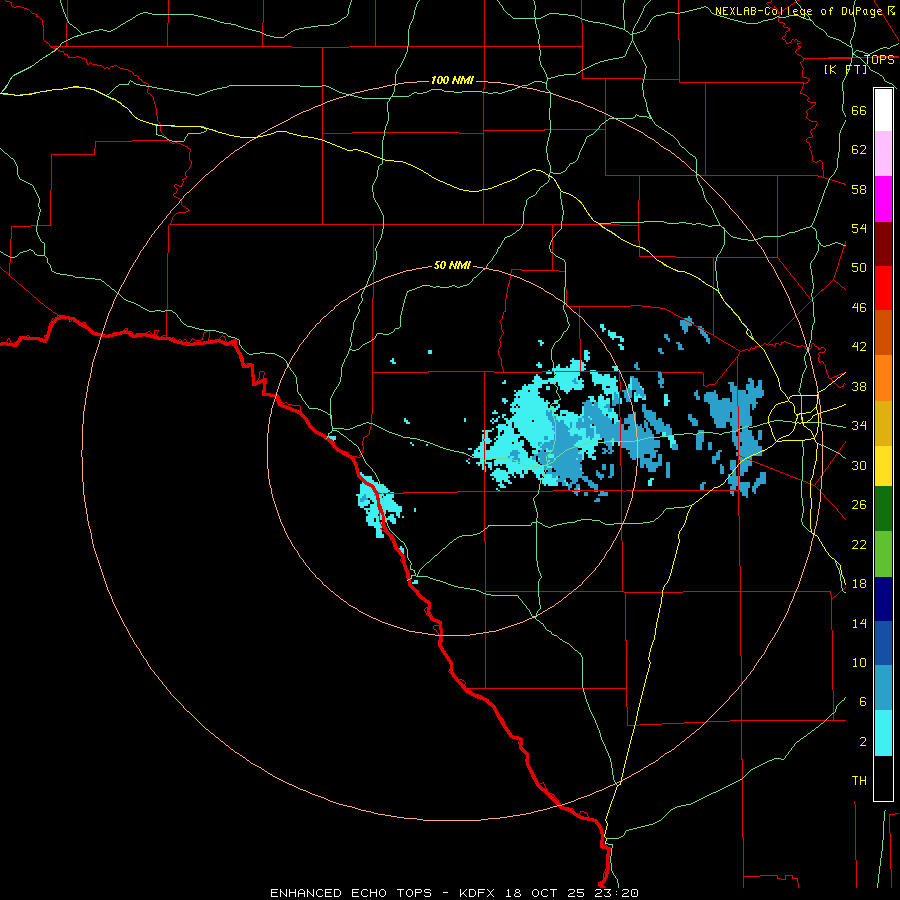This screenshot has width=900, height=900.
Task: Click the NEXLAB-College of DuPage credit text
Action: coord(798,11)
